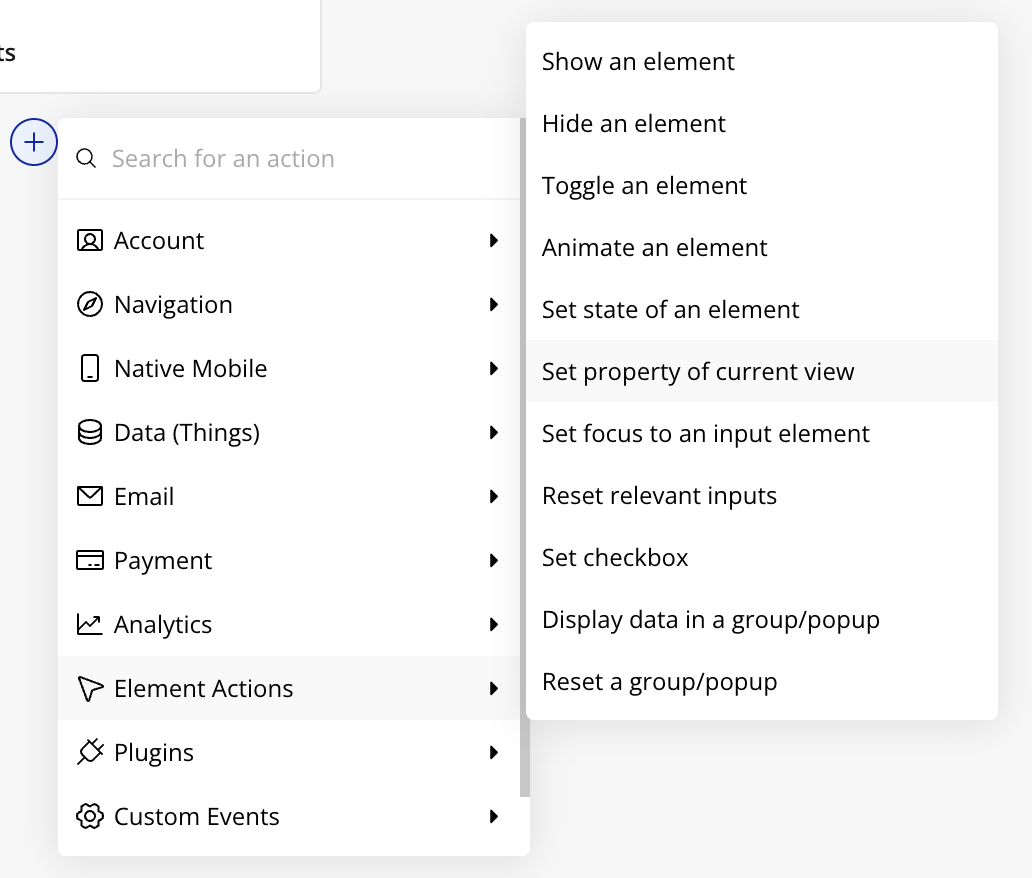This screenshot has width=1032, height=878.
Task: Click the Payment card icon
Action: click(90, 560)
